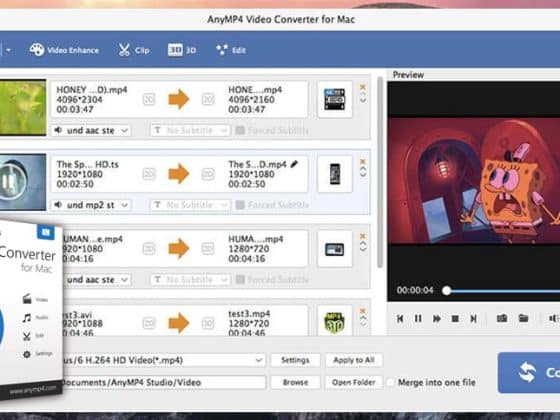Click the device profile icon for HUMAN row
Viewport: 560px width, 420px height.
[x=335, y=249]
